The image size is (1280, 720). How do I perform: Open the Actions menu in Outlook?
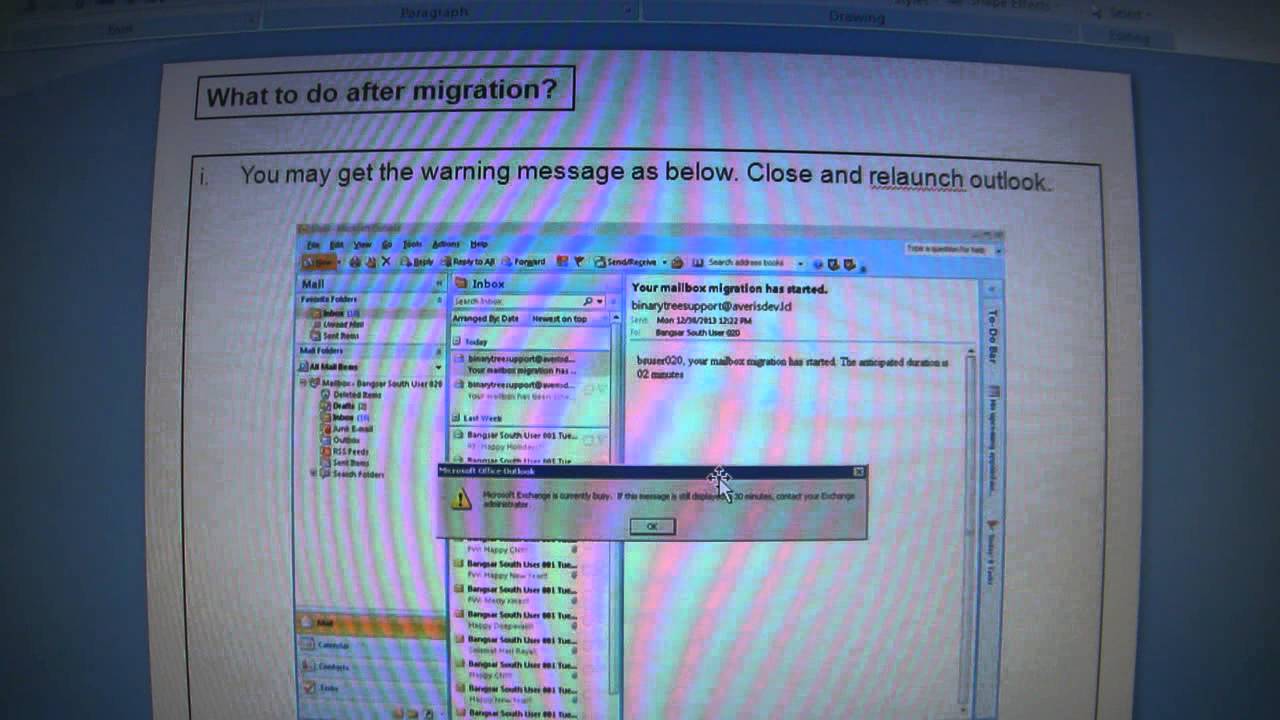[446, 244]
